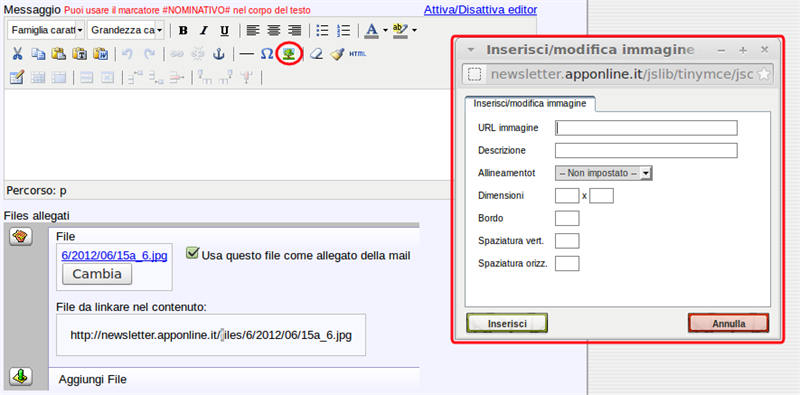Viewport: 800px width, 395px height.
Task: Paste from Word icon
Action: (101, 54)
